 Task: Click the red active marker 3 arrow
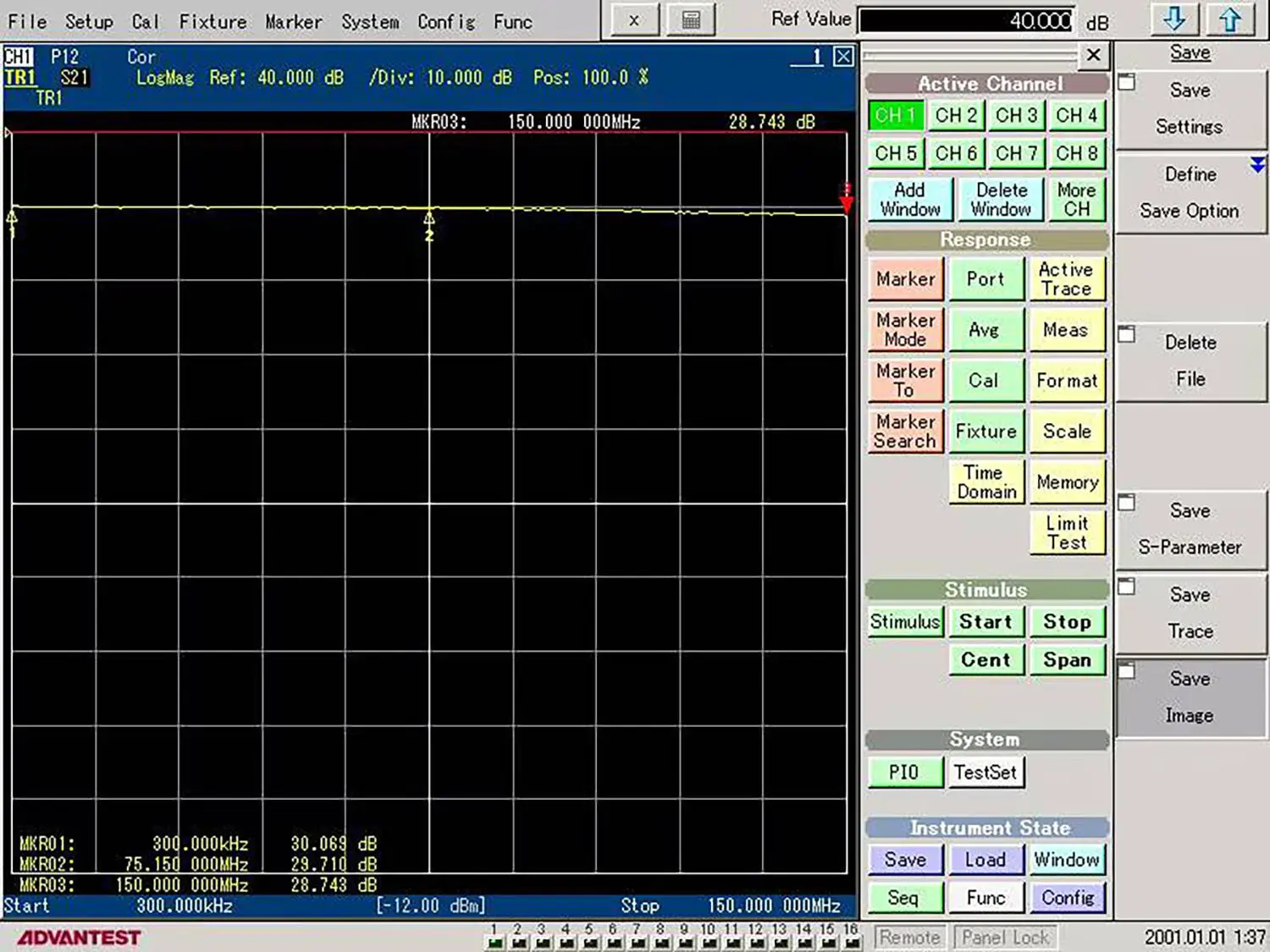(x=846, y=203)
